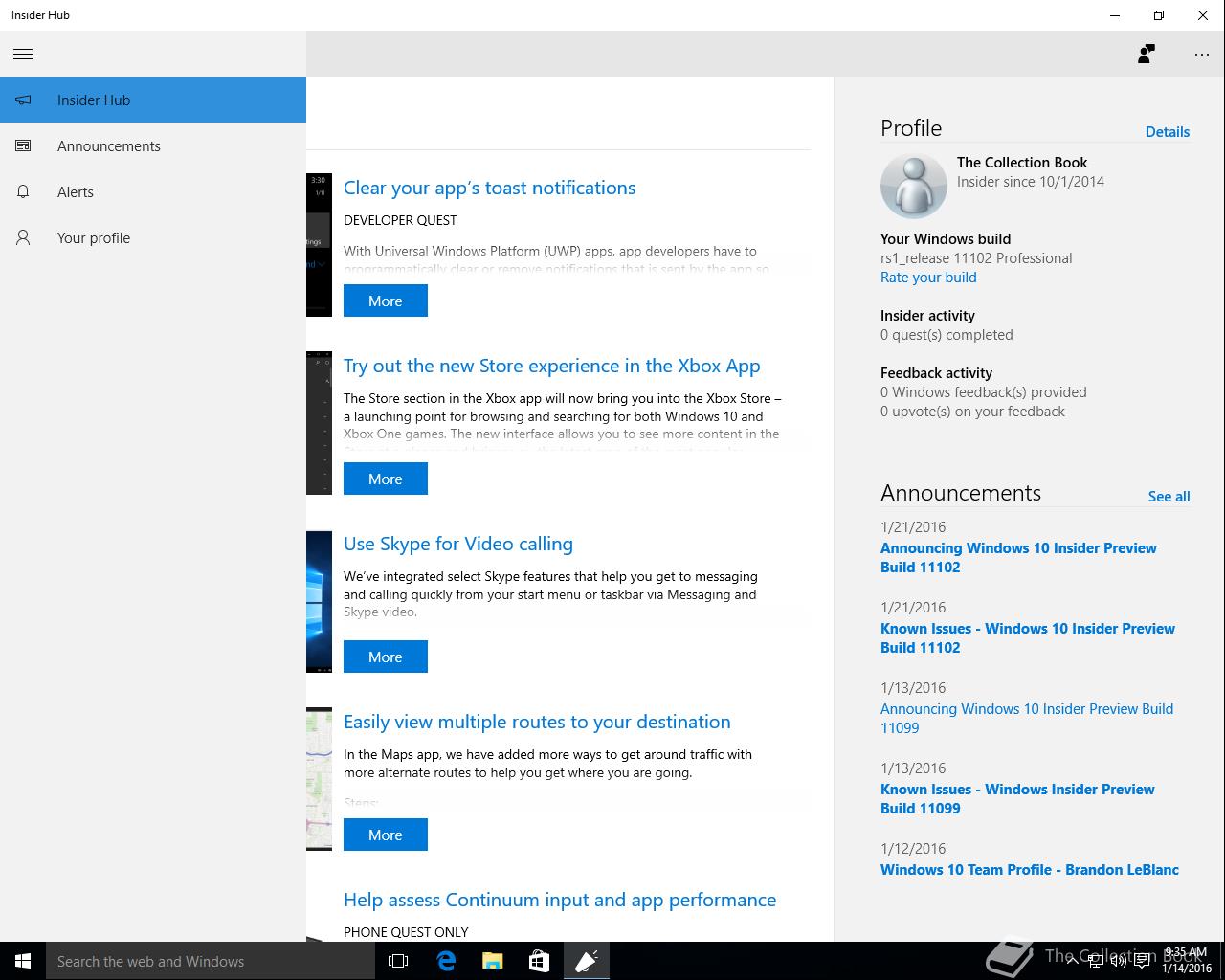
Task: Click the taskbar search box
Action: coord(211,961)
